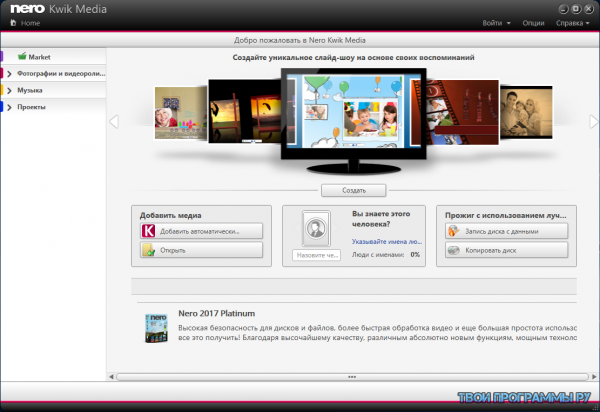Select the sunset silhouette slideshow template
The image size is (600, 412).
click(245, 111)
